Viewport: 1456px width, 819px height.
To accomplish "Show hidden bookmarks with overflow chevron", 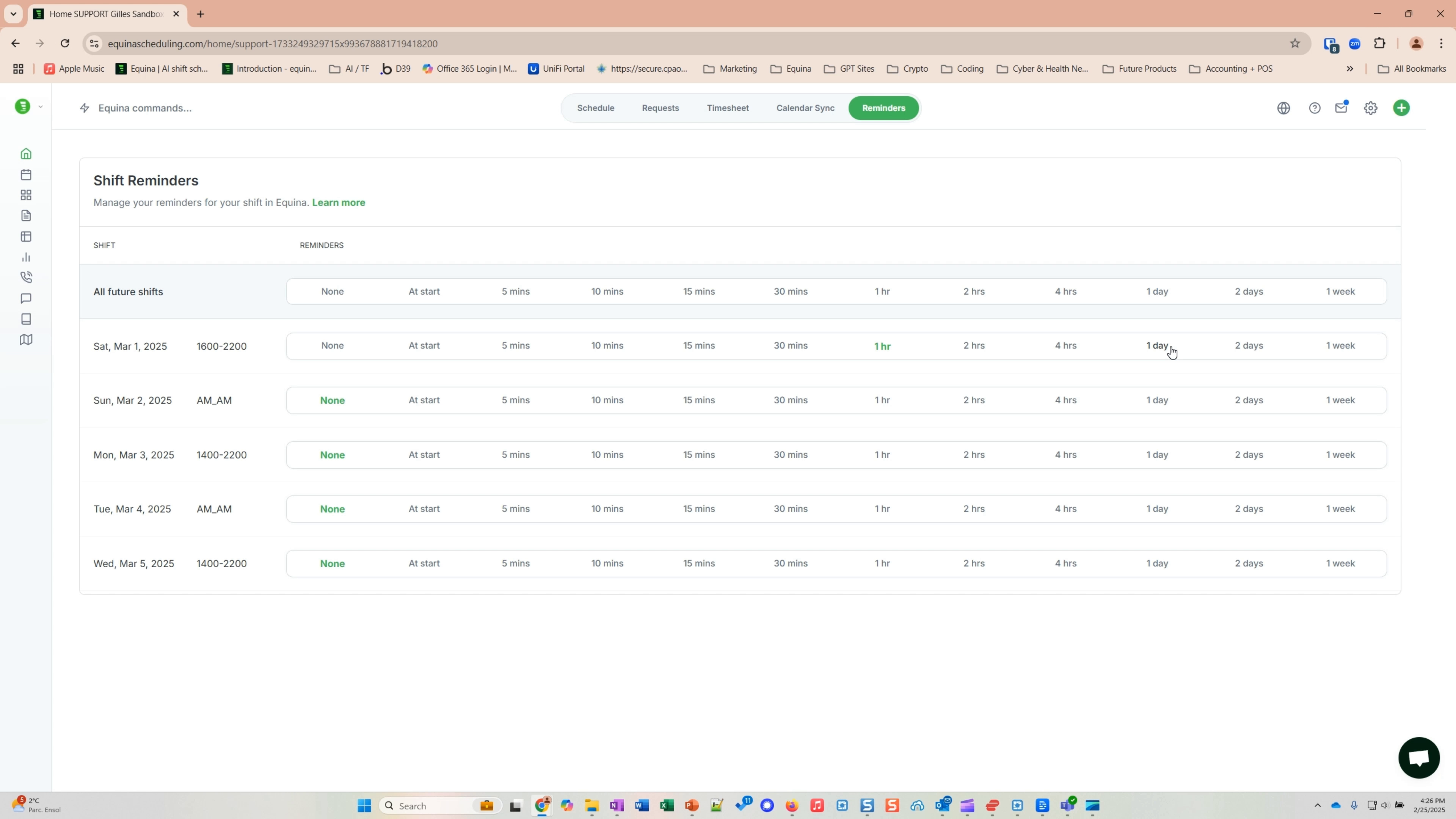I will [x=1350, y=68].
